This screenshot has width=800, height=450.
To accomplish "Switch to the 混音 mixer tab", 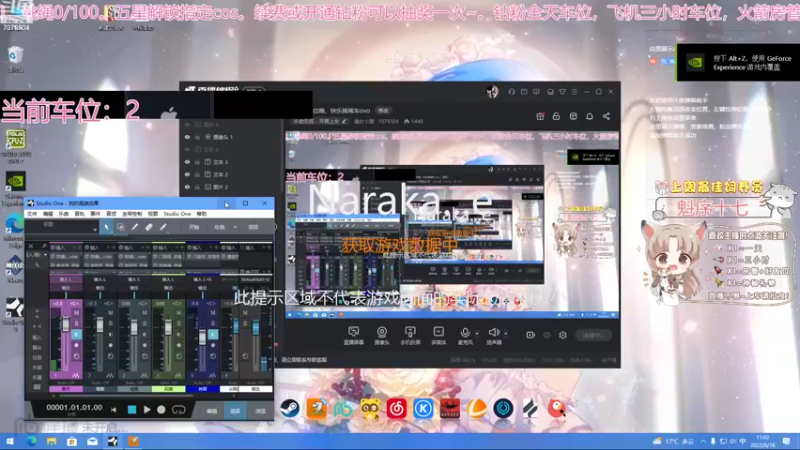I will click(x=235, y=411).
